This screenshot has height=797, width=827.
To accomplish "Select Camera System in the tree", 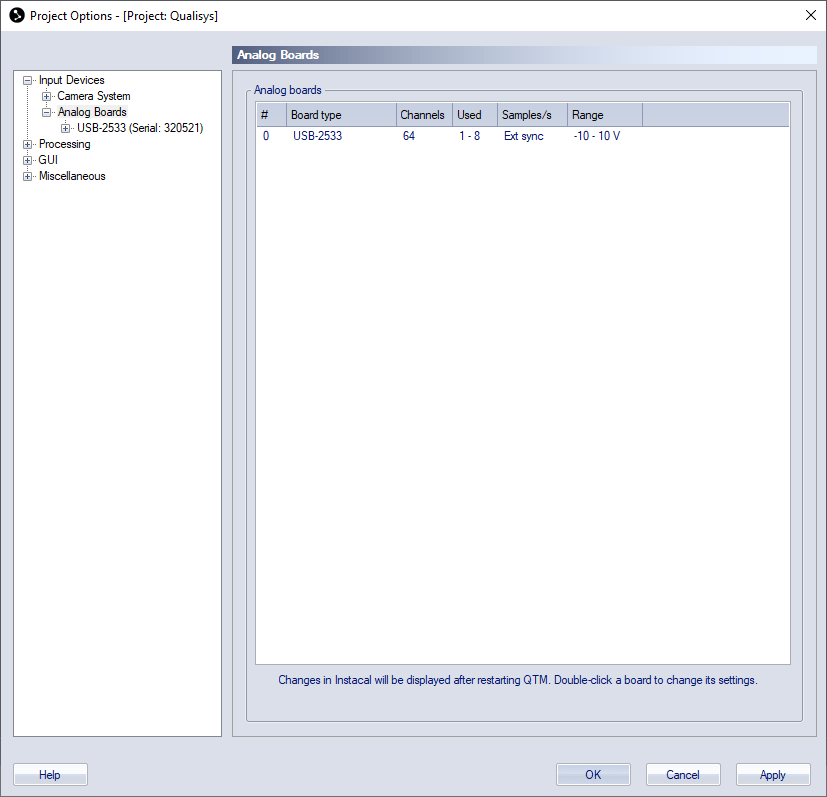I will point(93,97).
